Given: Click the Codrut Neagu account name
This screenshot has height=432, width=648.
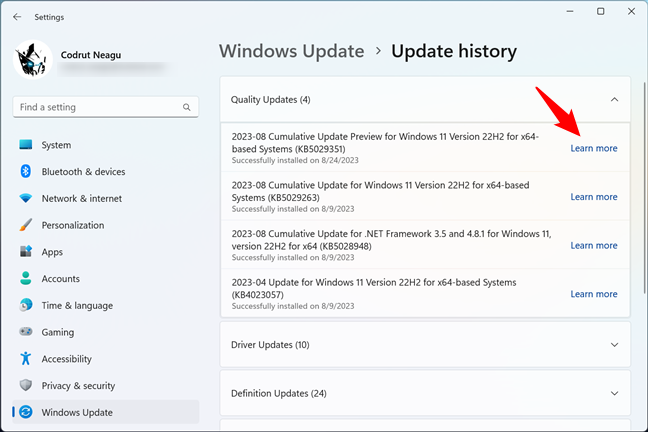Looking at the screenshot, I should tap(91, 55).
